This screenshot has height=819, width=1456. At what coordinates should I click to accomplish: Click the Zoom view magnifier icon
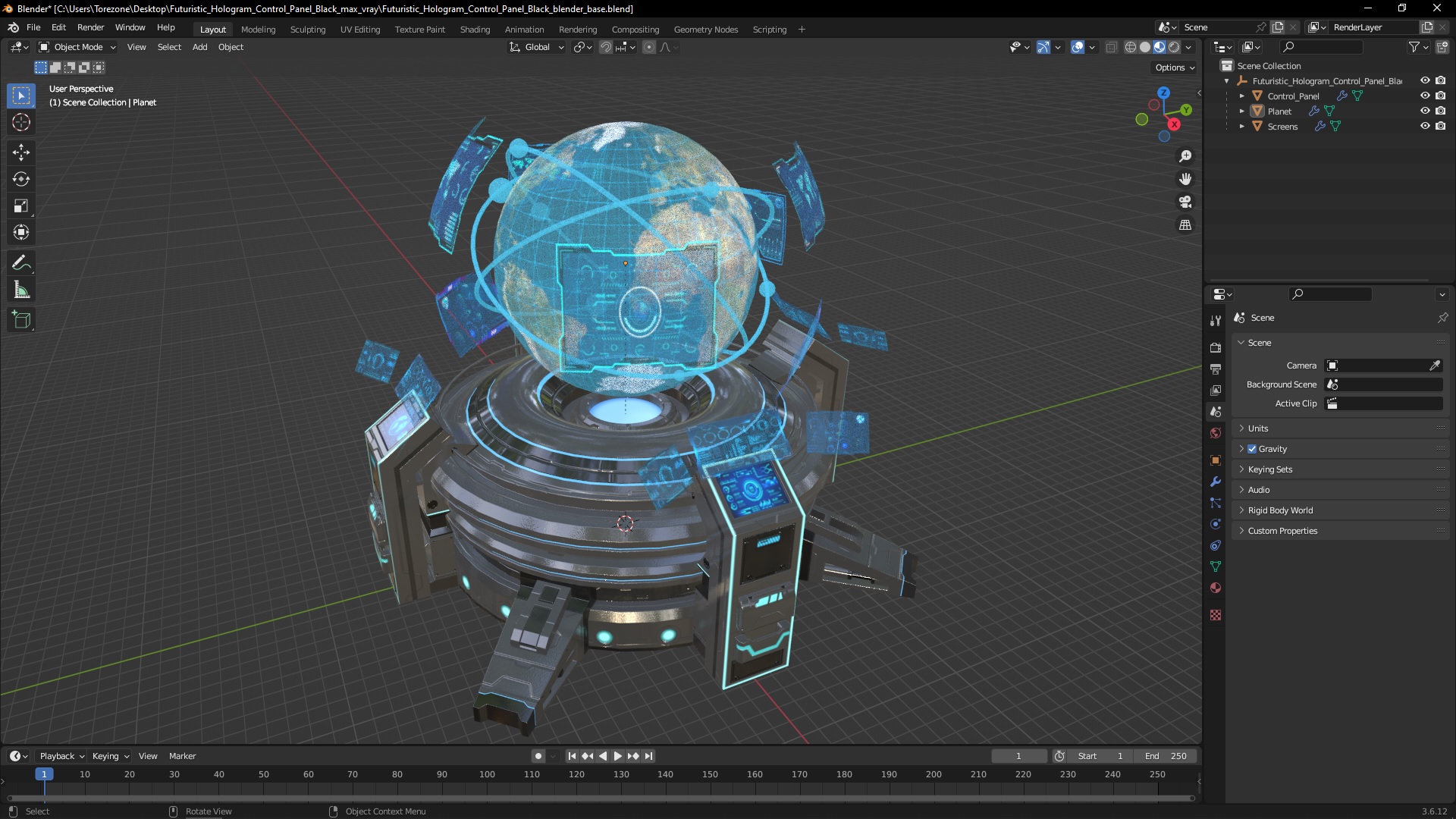click(1185, 156)
